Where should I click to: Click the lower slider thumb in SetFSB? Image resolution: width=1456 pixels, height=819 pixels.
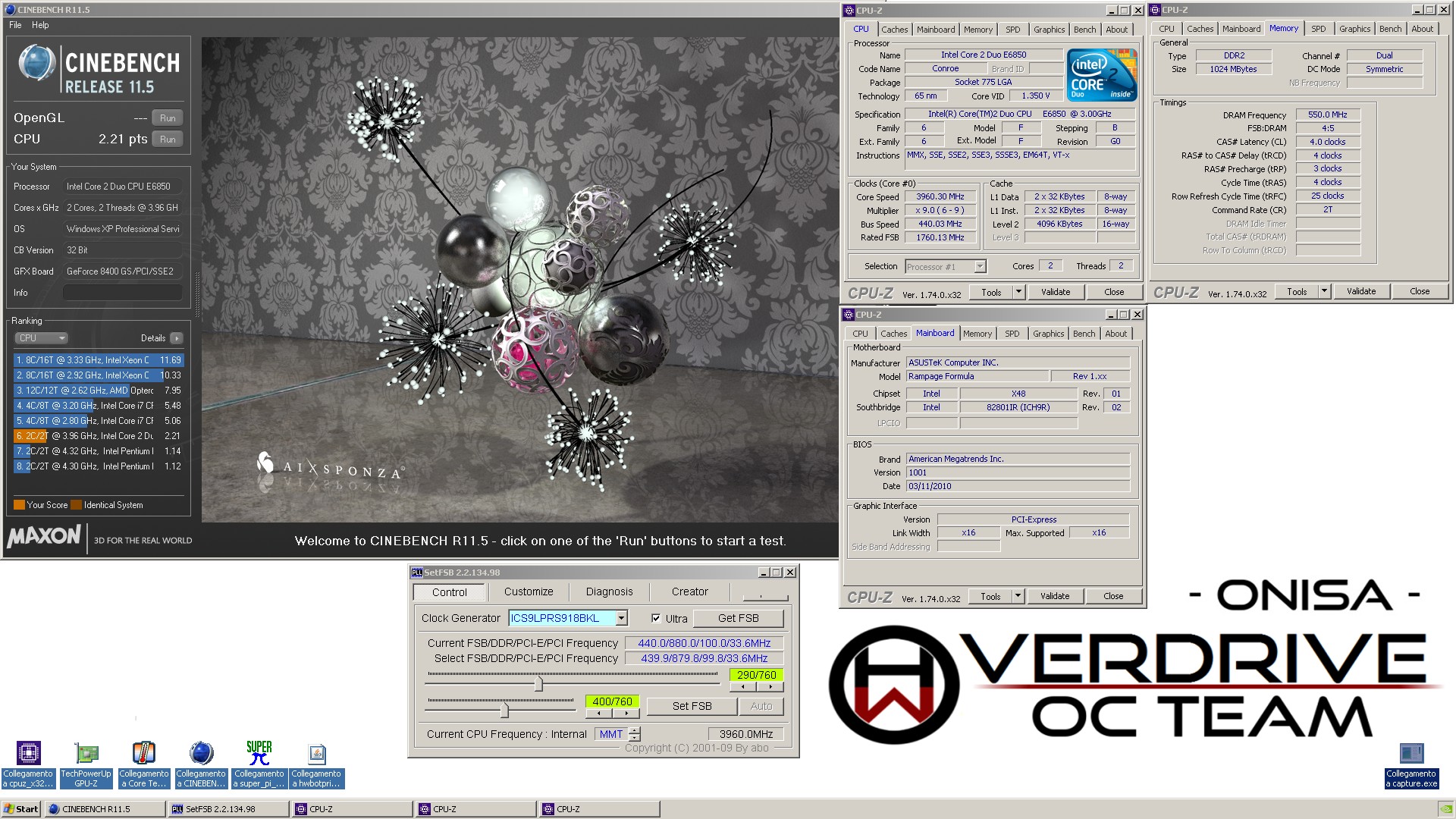click(504, 711)
